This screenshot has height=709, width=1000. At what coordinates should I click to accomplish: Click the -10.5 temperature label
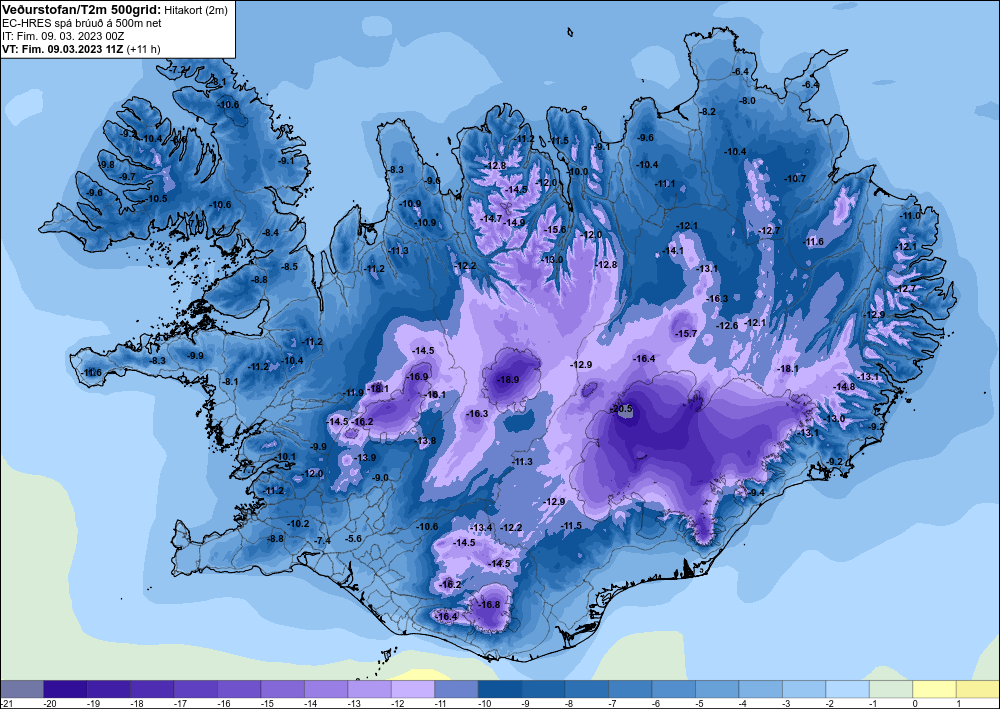[x=156, y=198]
